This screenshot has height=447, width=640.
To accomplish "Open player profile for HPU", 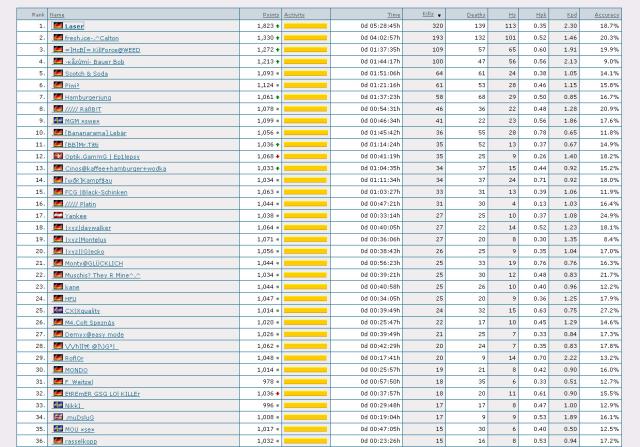I will (x=70, y=298).
